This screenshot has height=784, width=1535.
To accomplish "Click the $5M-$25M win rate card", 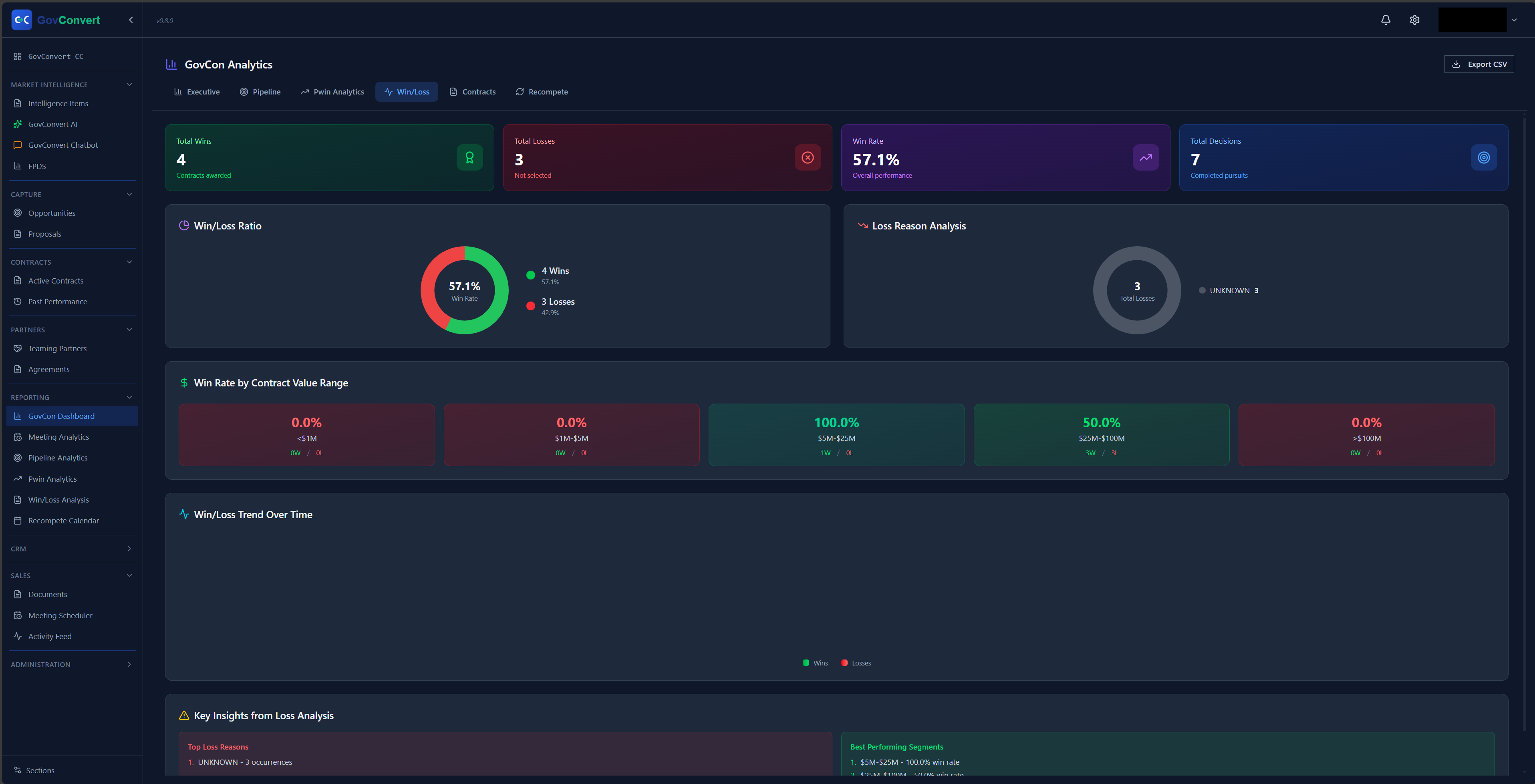I will (836, 435).
